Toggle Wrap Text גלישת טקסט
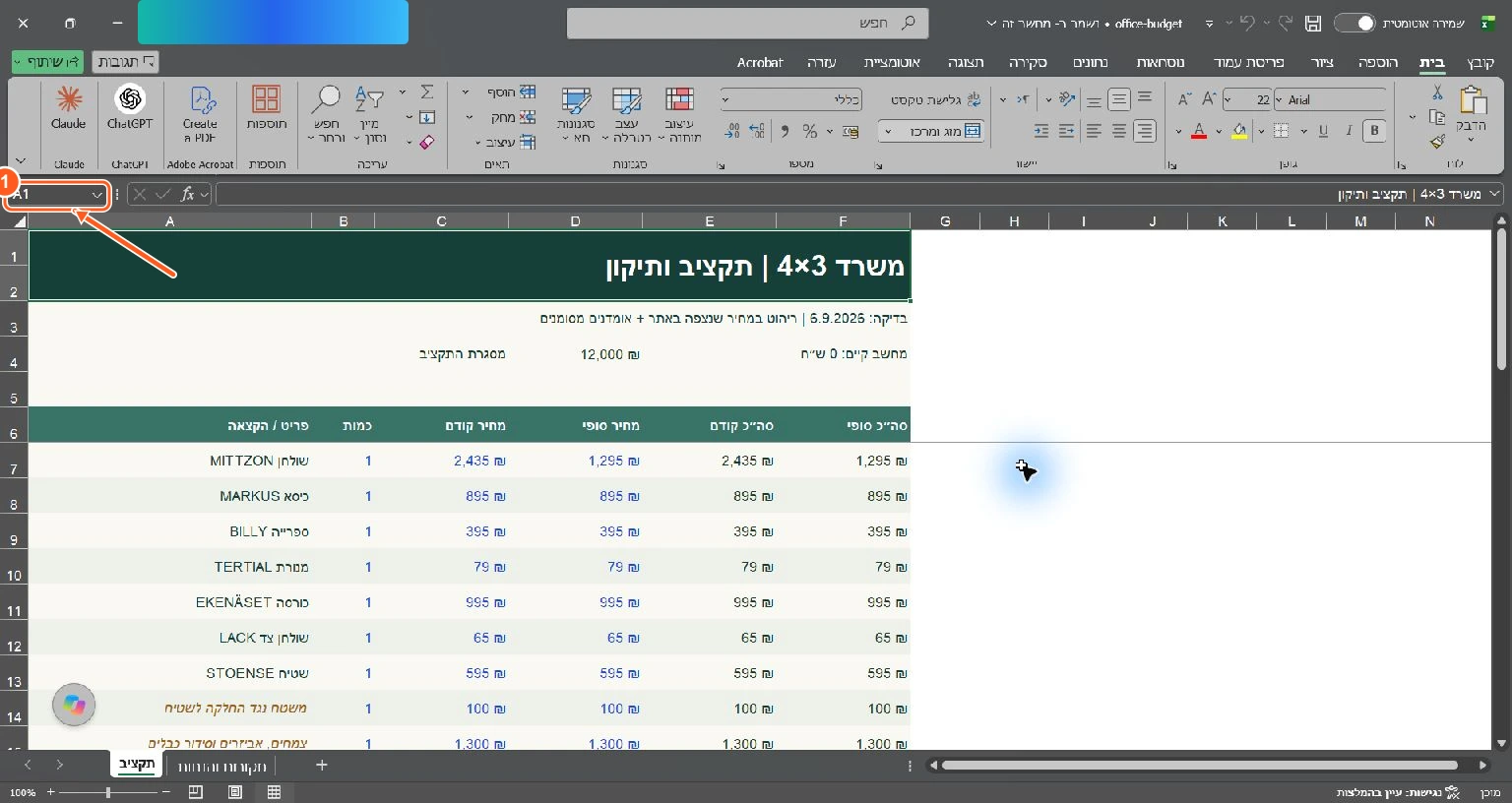The width and height of the screenshot is (1512, 803). pyautogui.click(x=936, y=99)
